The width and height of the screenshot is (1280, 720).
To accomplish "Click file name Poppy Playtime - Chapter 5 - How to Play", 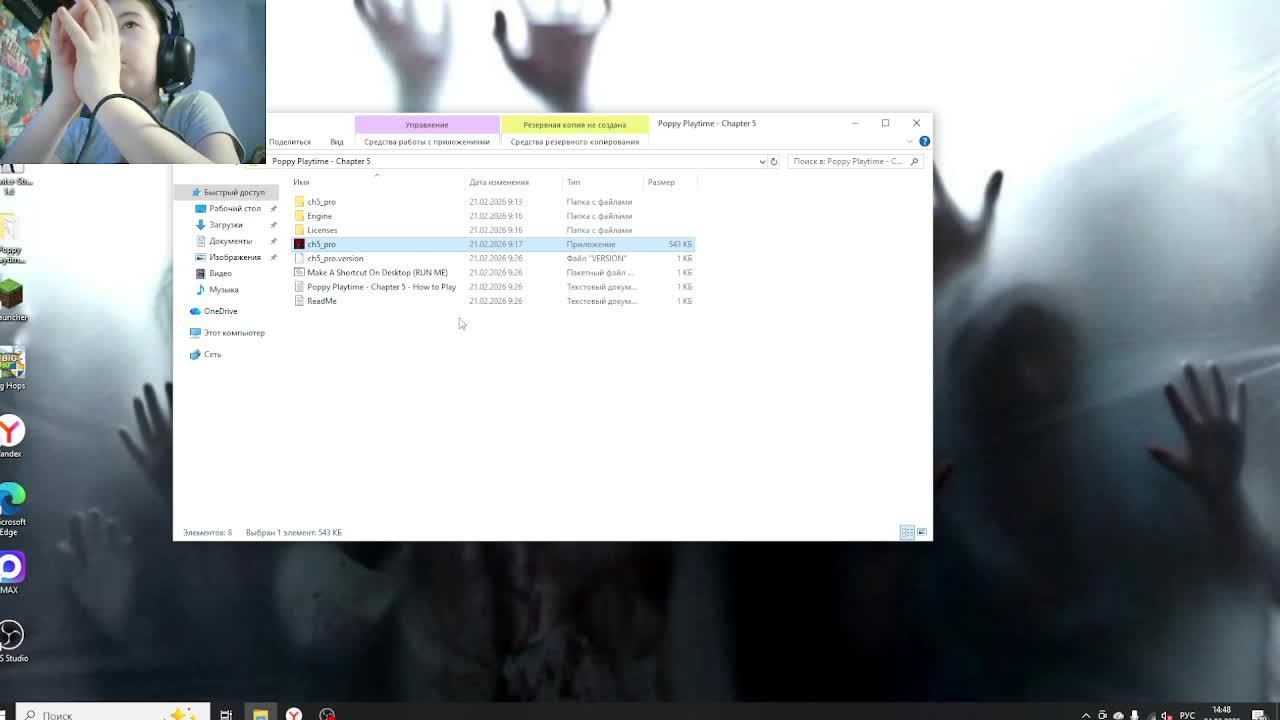I will click(381, 287).
